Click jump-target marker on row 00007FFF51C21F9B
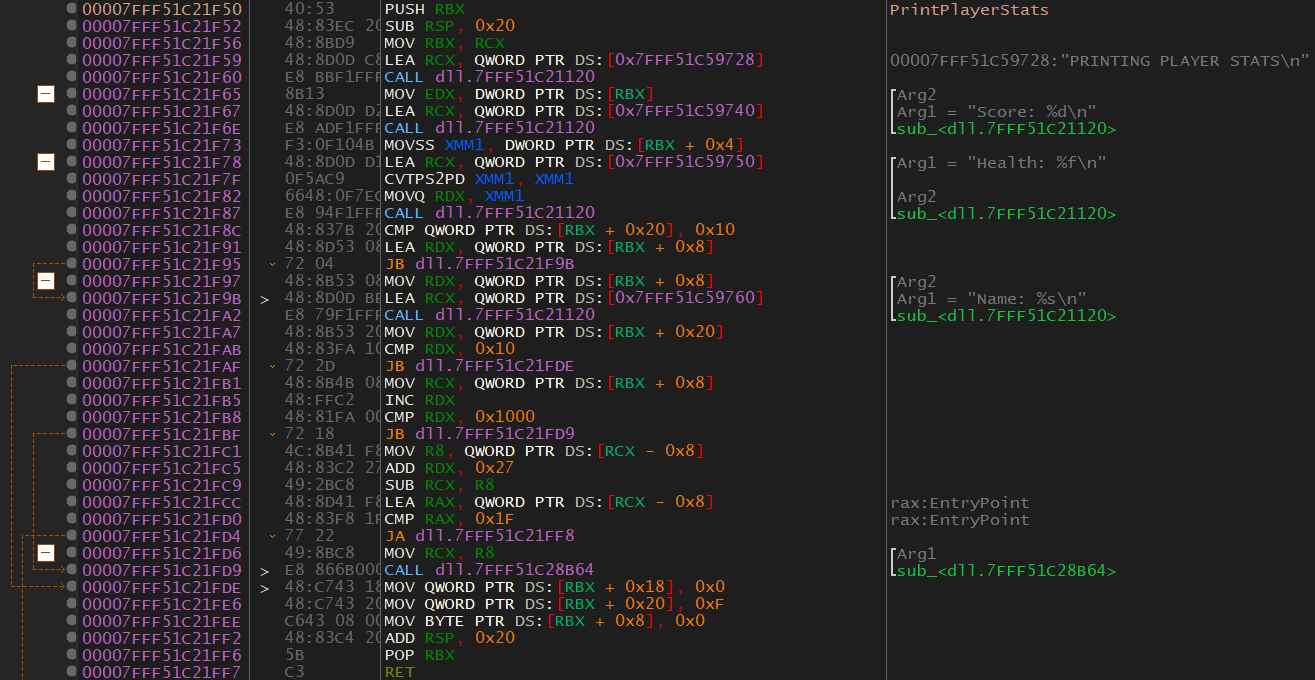Viewport: 1315px width, 680px height. pos(265,299)
